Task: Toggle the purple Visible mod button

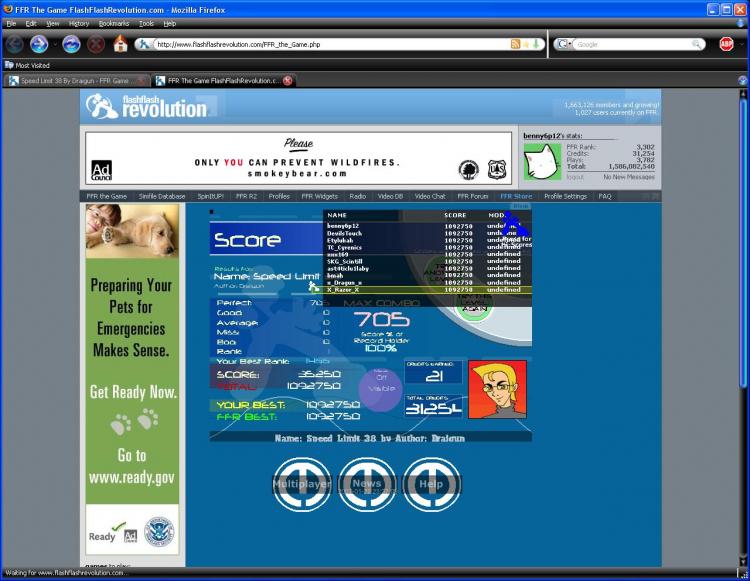Action: (x=381, y=388)
